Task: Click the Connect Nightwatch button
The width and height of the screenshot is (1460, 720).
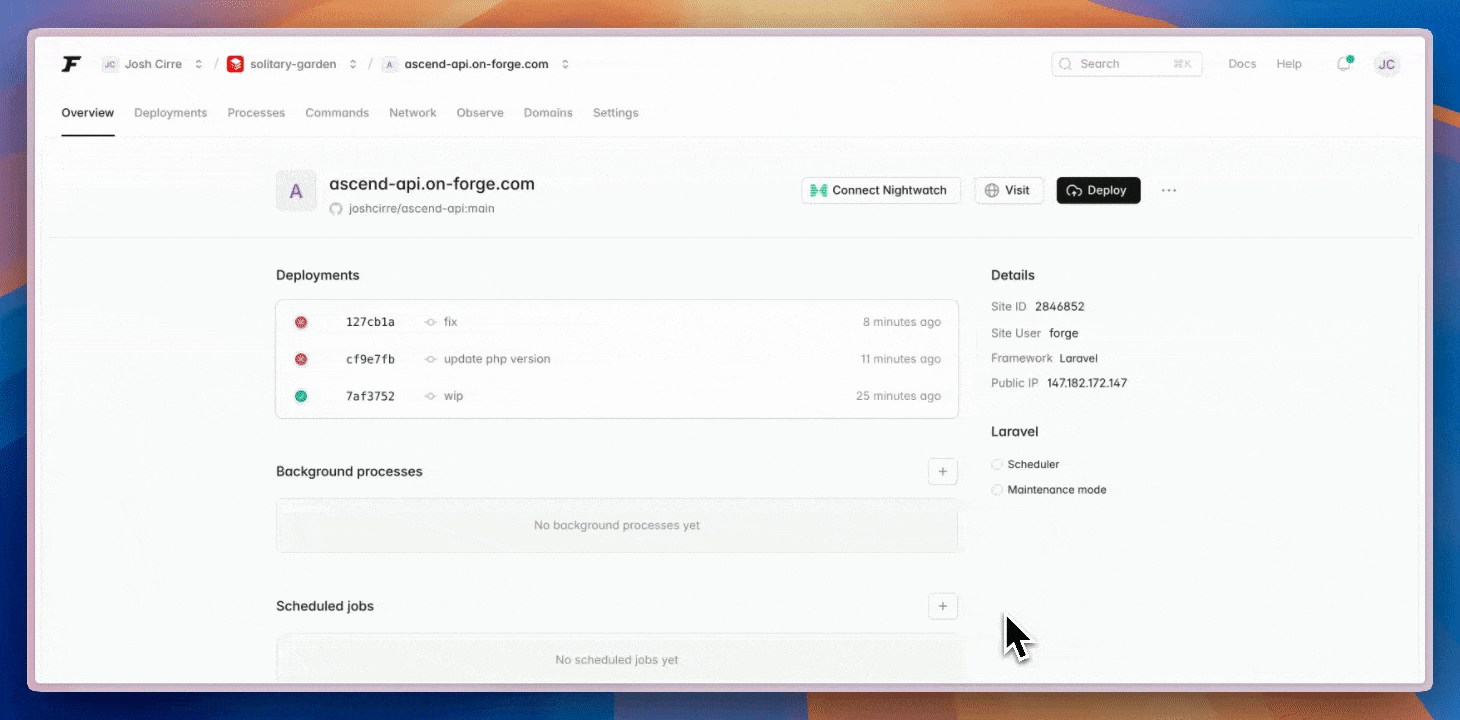Action: pyautogui.click(x=880, y=190)
